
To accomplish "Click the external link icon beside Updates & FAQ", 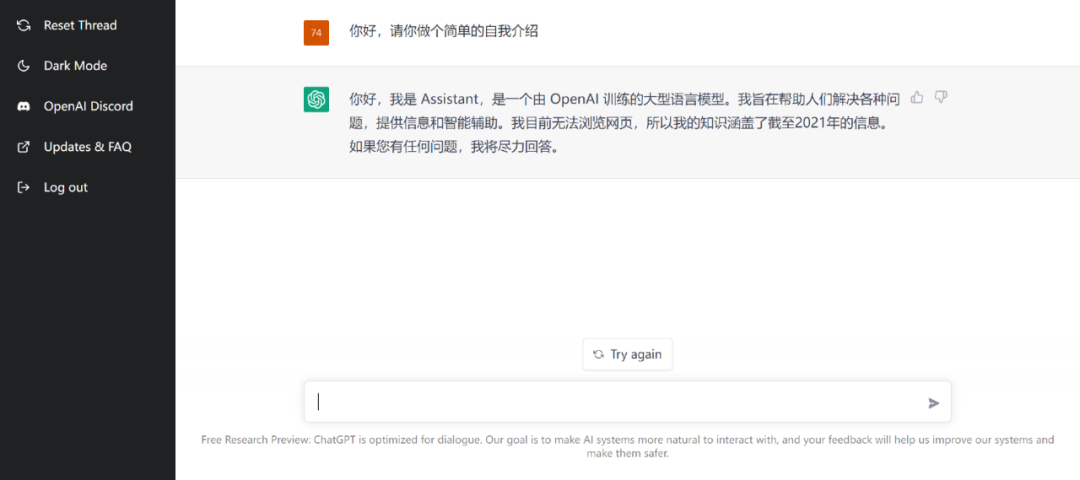I will 23,147.
